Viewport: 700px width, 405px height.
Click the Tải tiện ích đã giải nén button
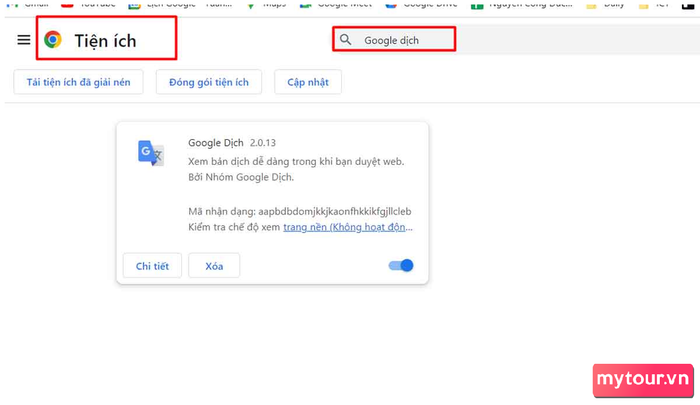(79, 82)
